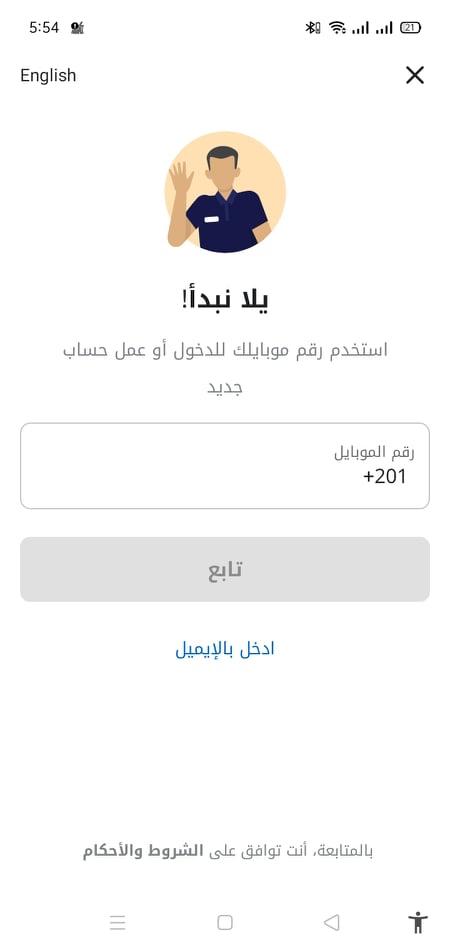Tap the Bluetooth icon in status bar
The height and width of the screenshot is (950, 450).
[312, 27]
